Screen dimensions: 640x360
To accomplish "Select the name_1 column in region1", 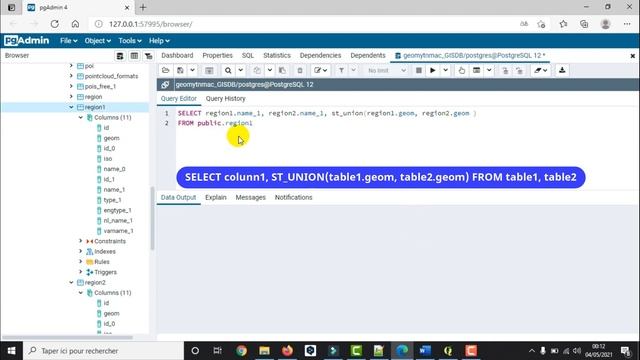I will coord(114,190).
